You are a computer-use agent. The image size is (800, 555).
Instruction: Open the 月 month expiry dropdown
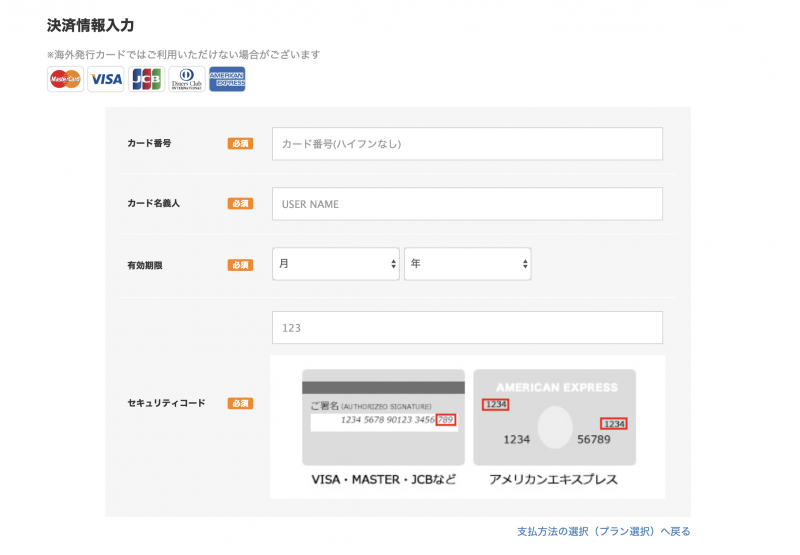point(336,264)
